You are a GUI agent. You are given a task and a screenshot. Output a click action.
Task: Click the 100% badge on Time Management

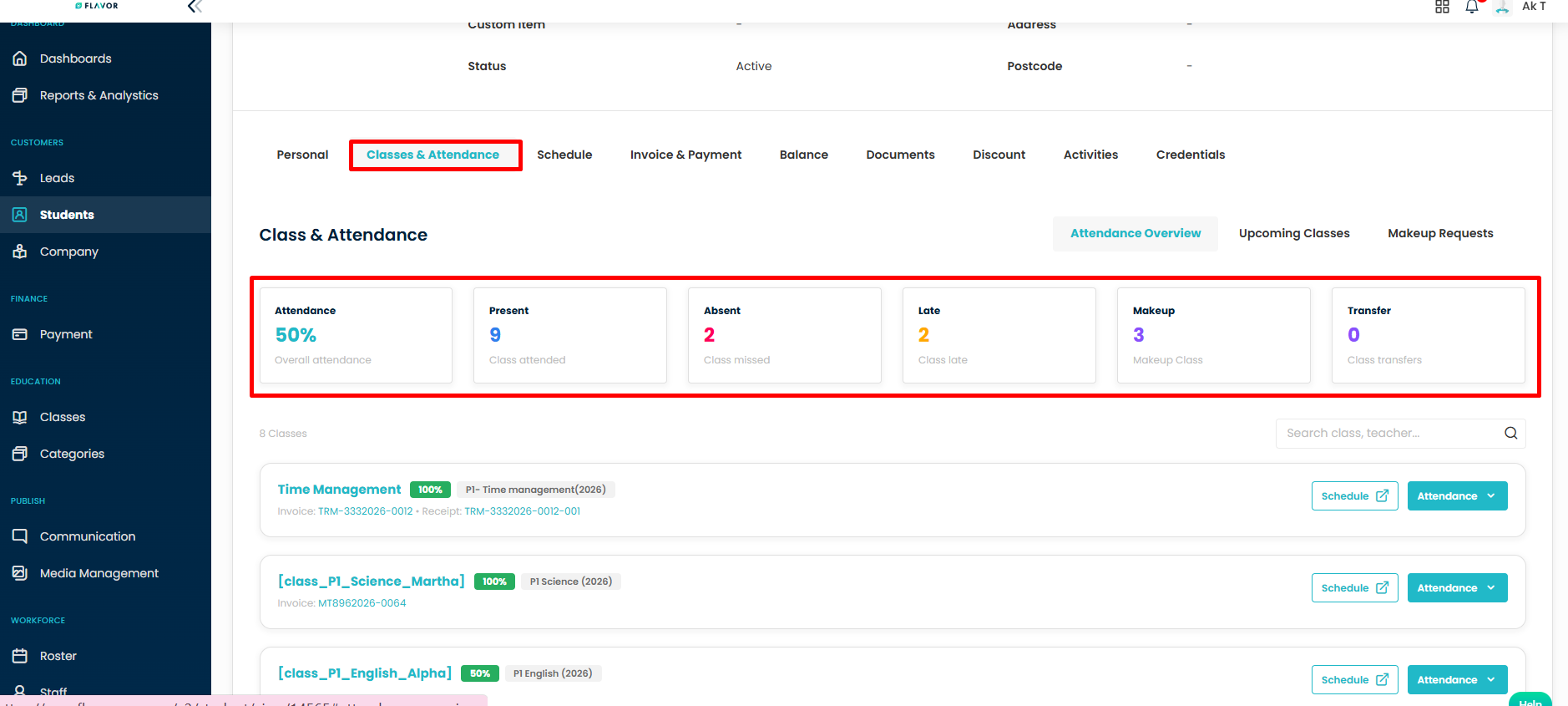tap(430, 490)
